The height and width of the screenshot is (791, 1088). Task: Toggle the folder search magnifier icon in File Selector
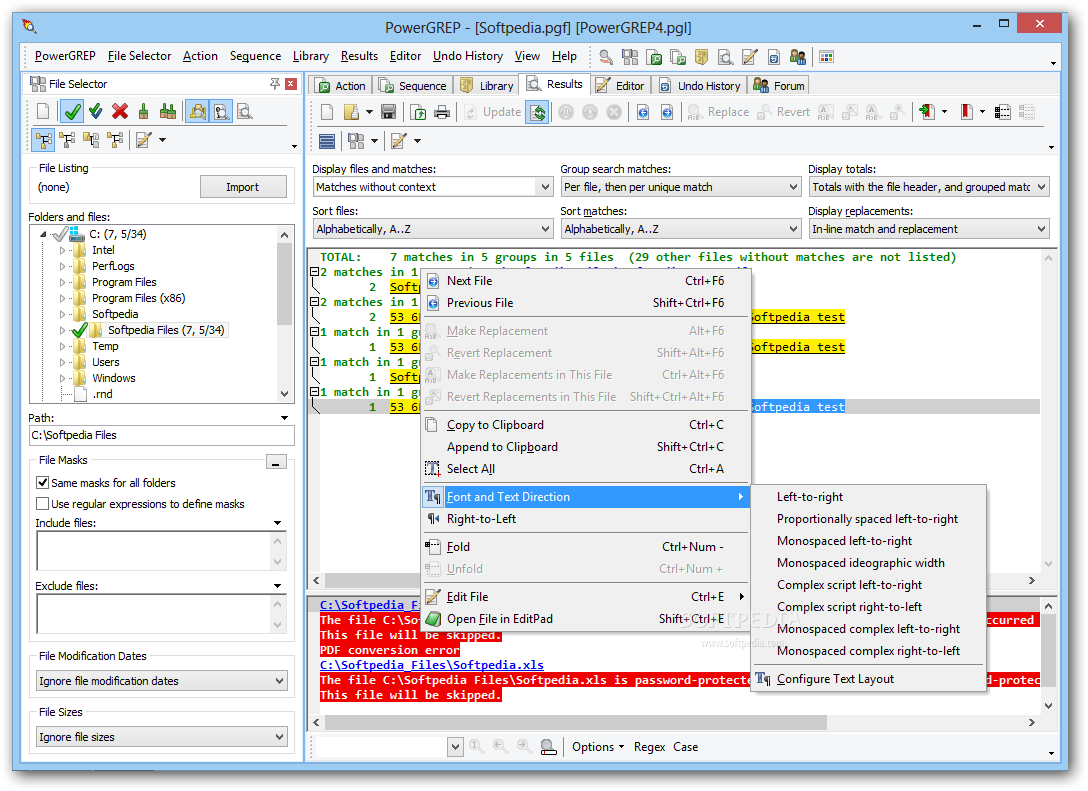pos(198,111)
